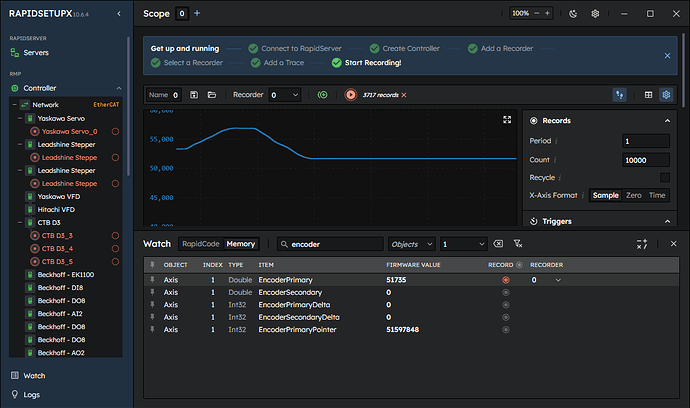Image resolution: width=690 pixels, height=408 pixels.
Task: Switch Watch to RapidCode mode
Action: click(x=201, y=244)
